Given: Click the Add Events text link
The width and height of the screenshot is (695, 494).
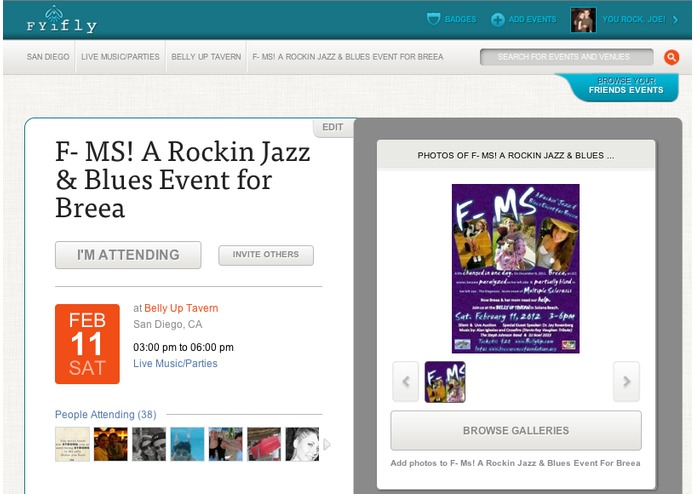Looking at the screenshot, I should (532, 19).
